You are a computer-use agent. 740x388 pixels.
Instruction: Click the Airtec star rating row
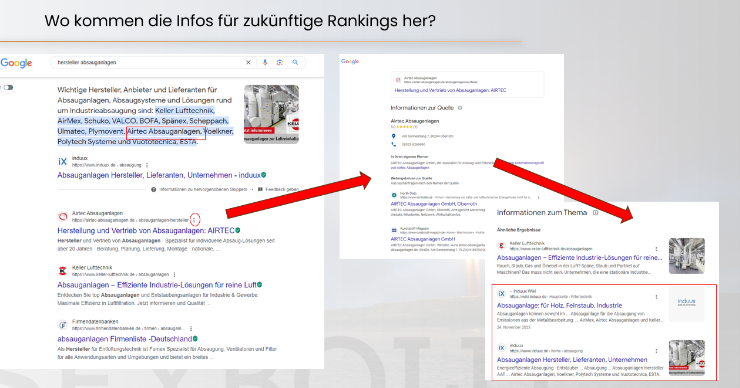[404, 127]
